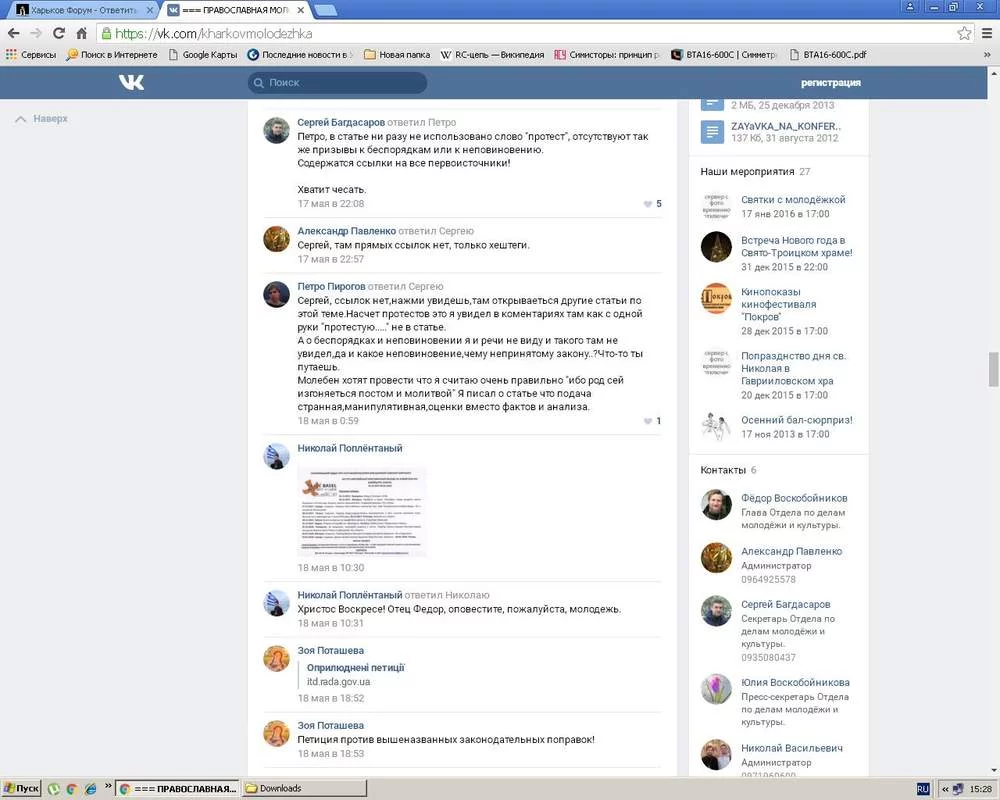Open Симисторы: принцип bookmark
Screen dimensions: 1000x800
coord(607,55)
